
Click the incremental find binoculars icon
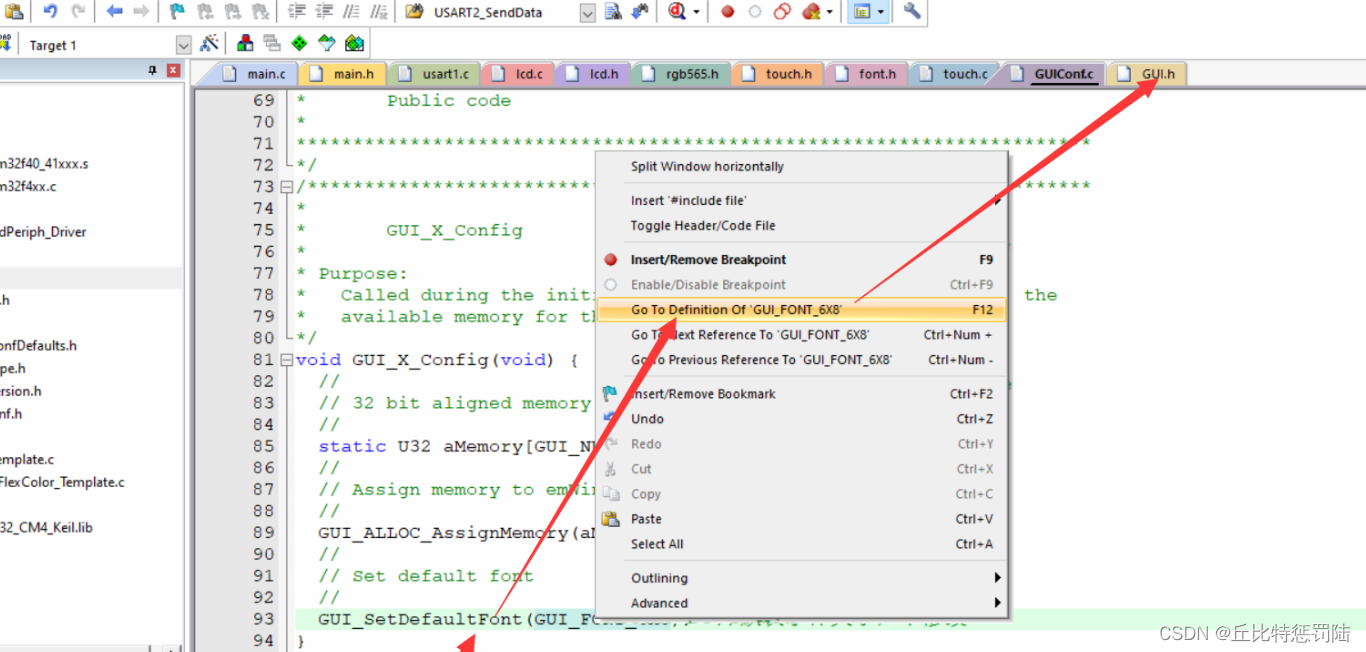[x=640, y=11]
